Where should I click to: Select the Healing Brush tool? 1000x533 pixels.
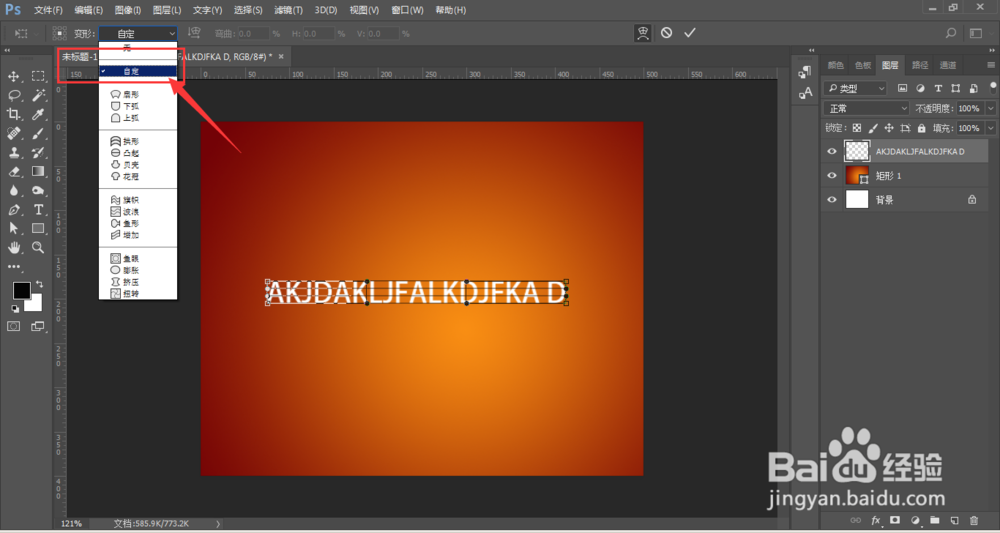[x=13, y=133]
